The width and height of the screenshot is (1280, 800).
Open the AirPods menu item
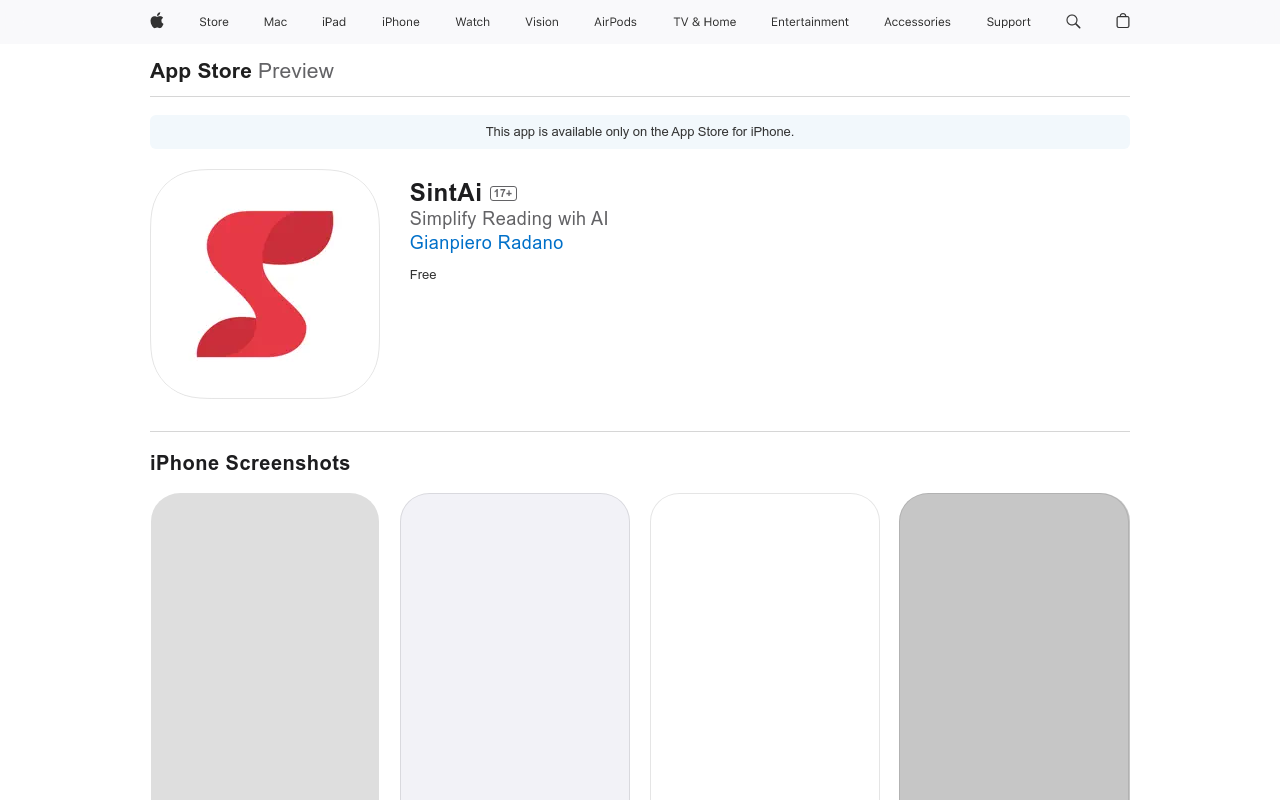pos(615,22)
